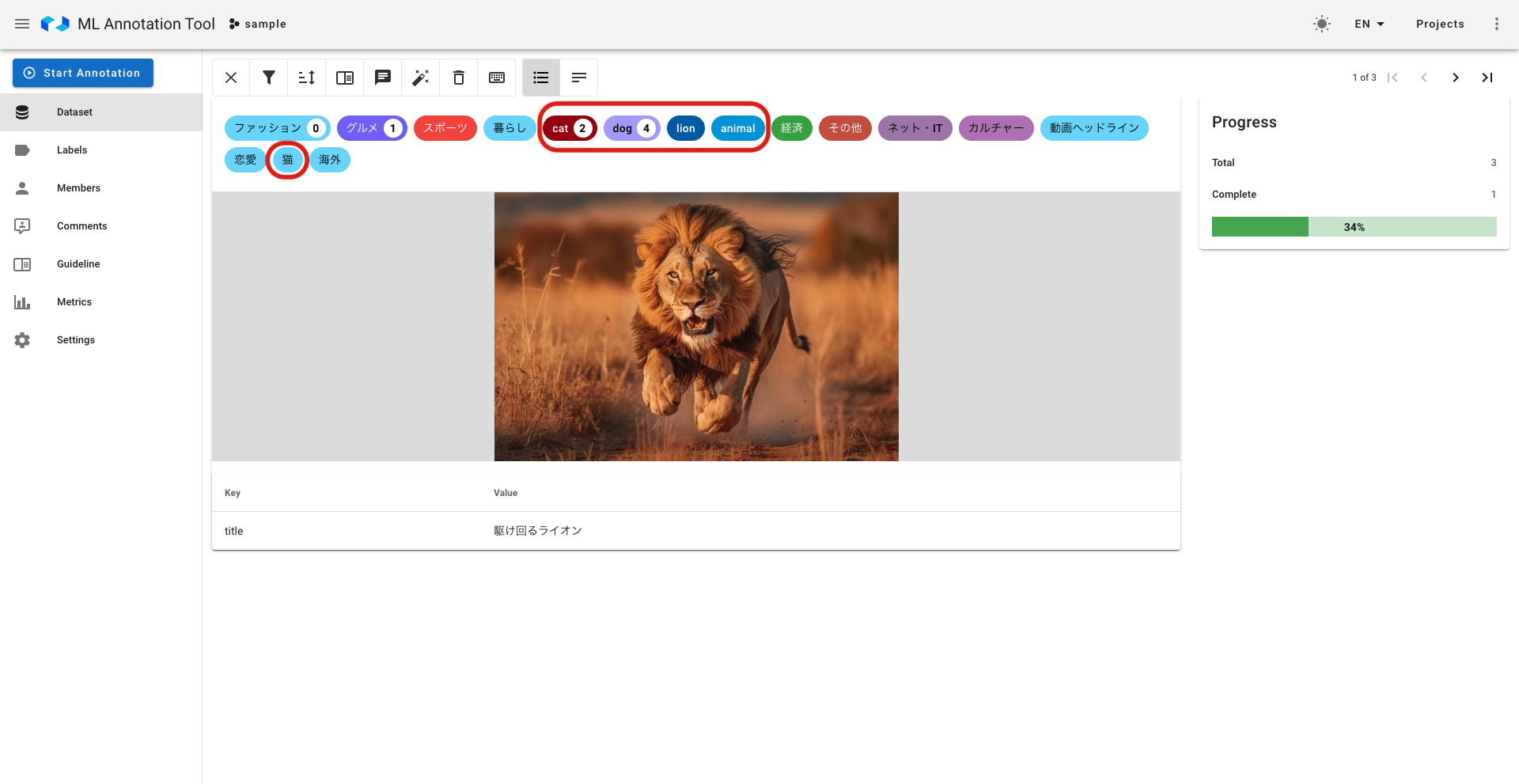The height and width of the screenshot is (784, 1519).
Task: Click the '1 of 3' page indicator
Action: [x=1364, y=78]
